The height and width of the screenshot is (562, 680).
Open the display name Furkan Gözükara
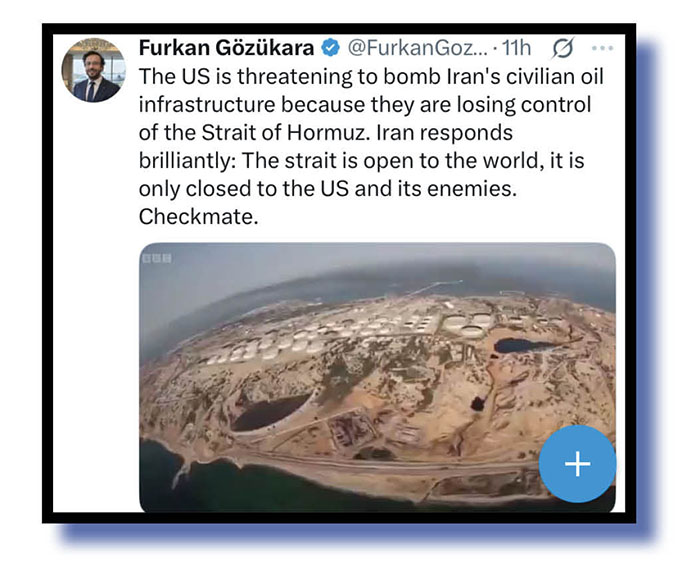[226, 48]
